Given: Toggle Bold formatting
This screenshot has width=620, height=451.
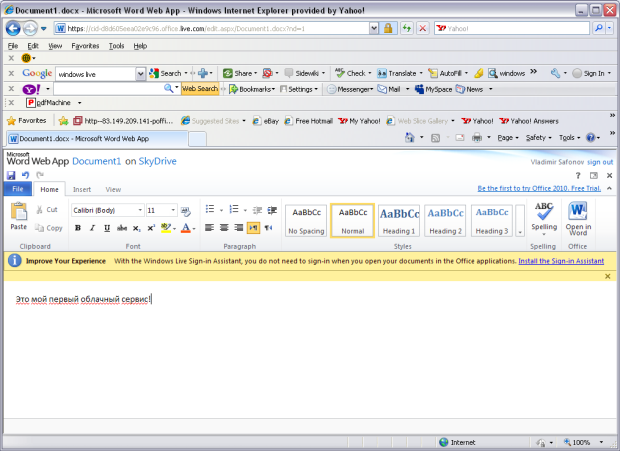Looking at the screenshot, I should point(78,228).
